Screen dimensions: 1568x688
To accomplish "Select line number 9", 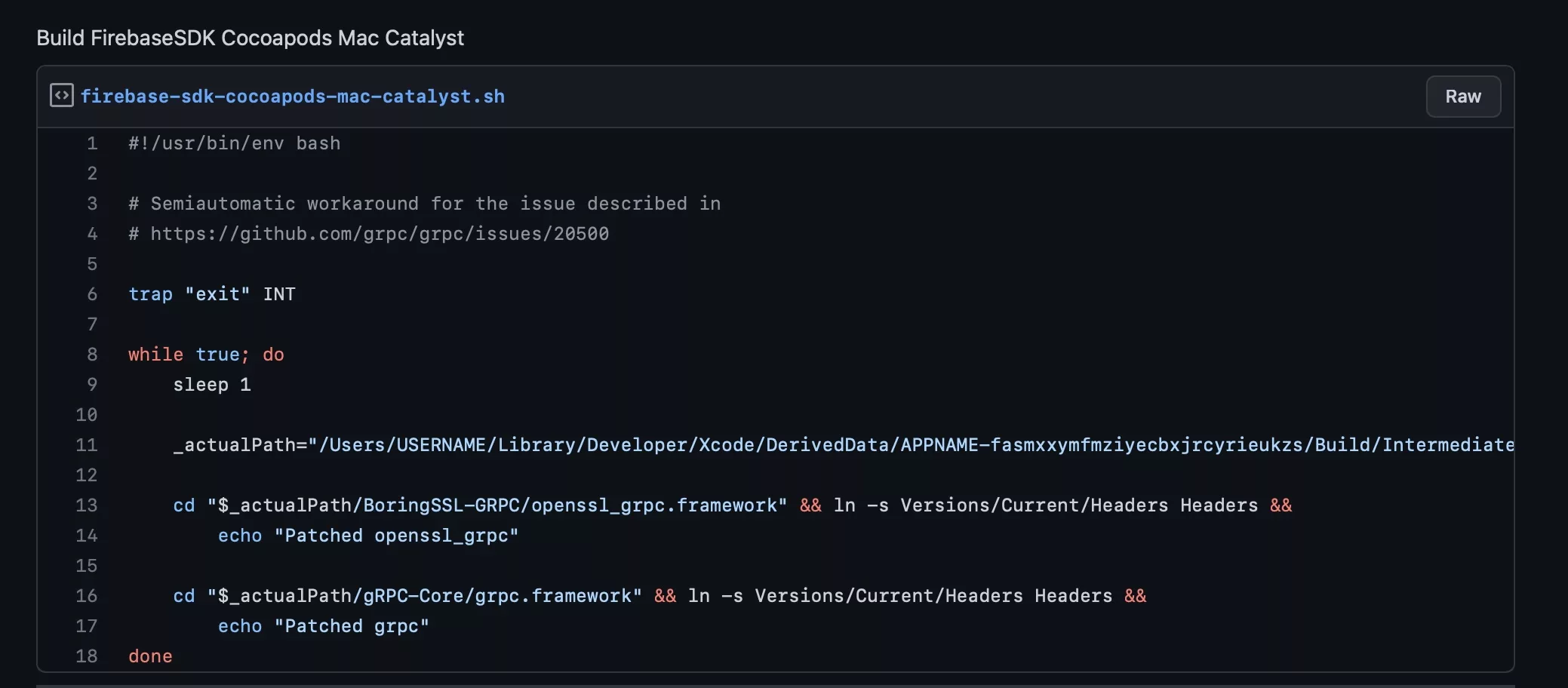I will (x=92, y=385).
